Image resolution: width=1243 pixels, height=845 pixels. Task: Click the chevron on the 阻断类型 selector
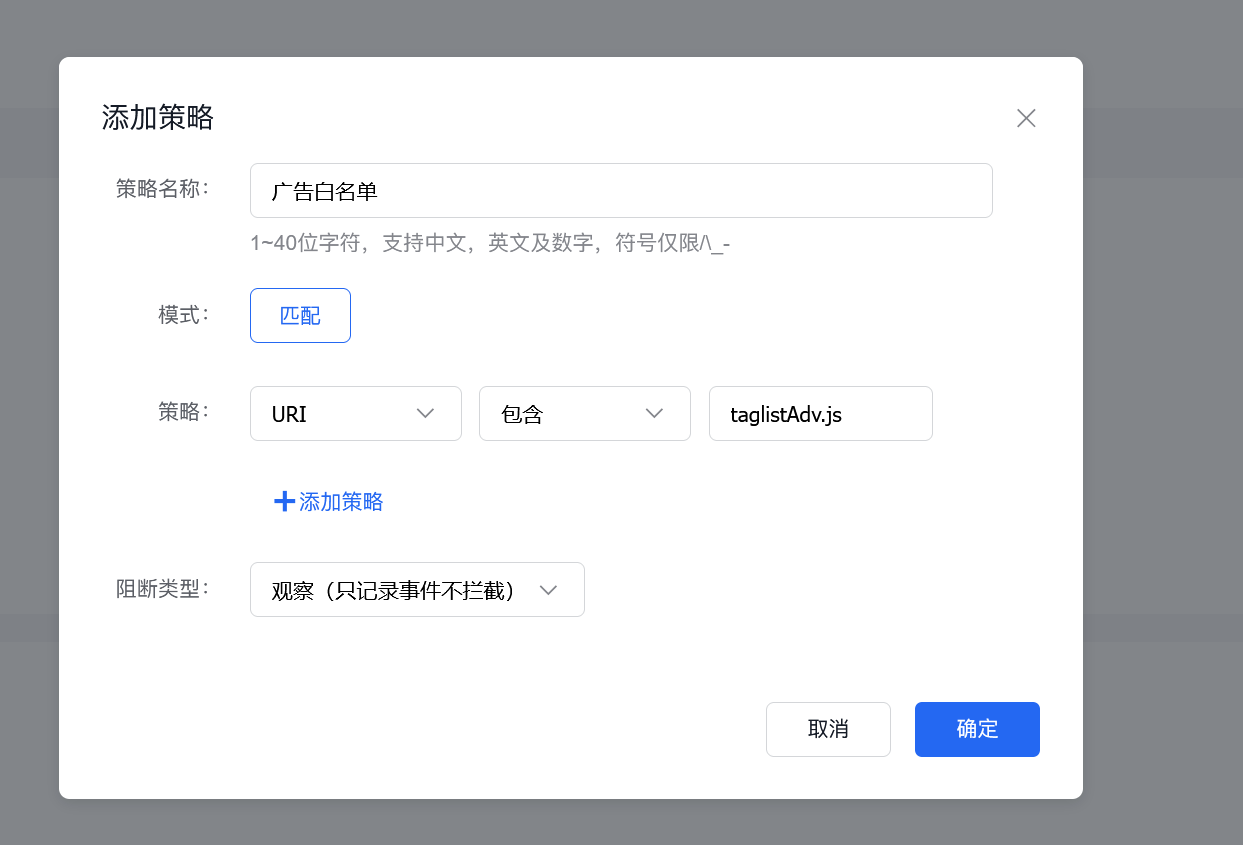pyautogui.click(x=548, y=589)
